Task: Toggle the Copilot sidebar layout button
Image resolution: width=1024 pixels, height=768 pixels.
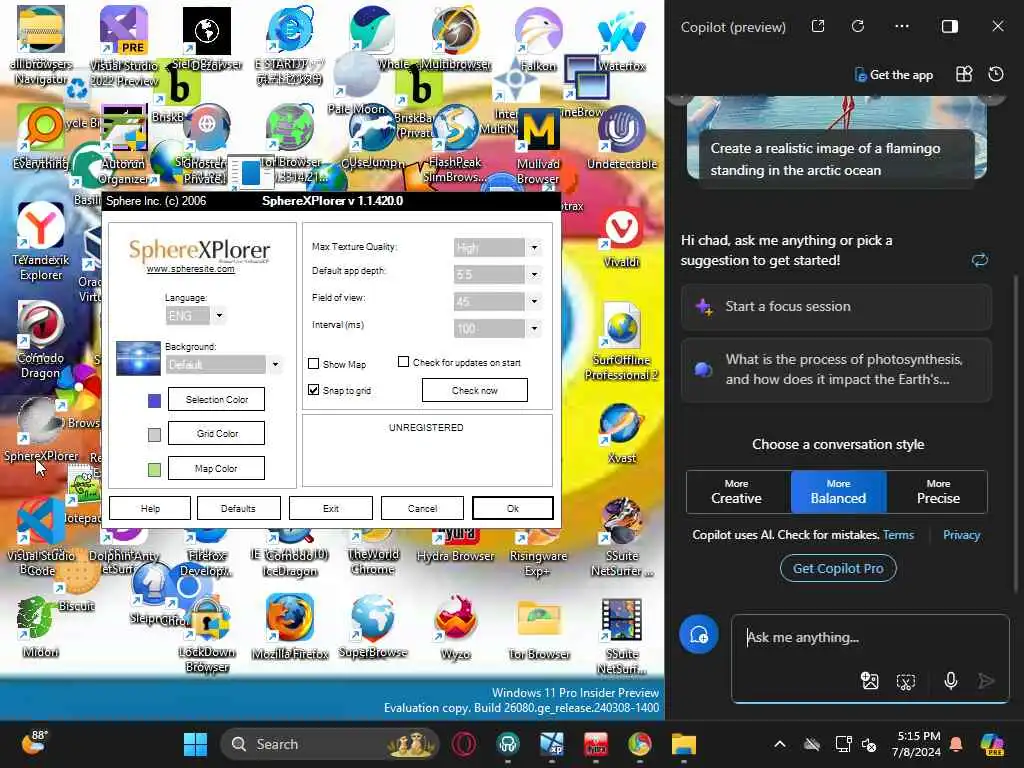Action: point(950,26)
